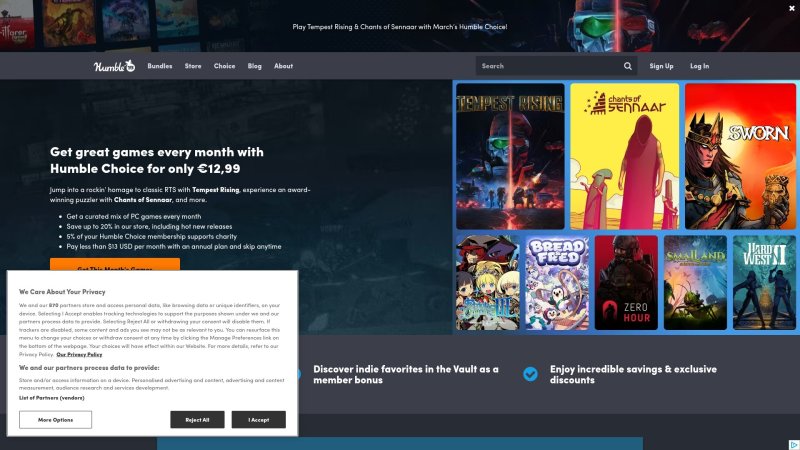Viewport: 800px width, 450px height.
Task: Open the Bread & Fred cover
Action: [557, 283]
